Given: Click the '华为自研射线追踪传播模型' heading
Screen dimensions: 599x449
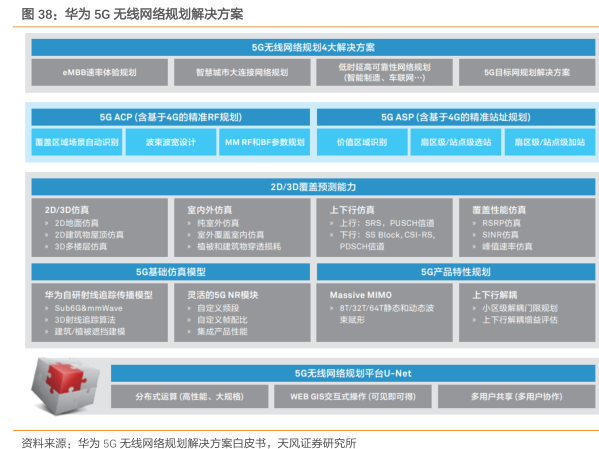Looking at the screenshot, I should [99, 295].
